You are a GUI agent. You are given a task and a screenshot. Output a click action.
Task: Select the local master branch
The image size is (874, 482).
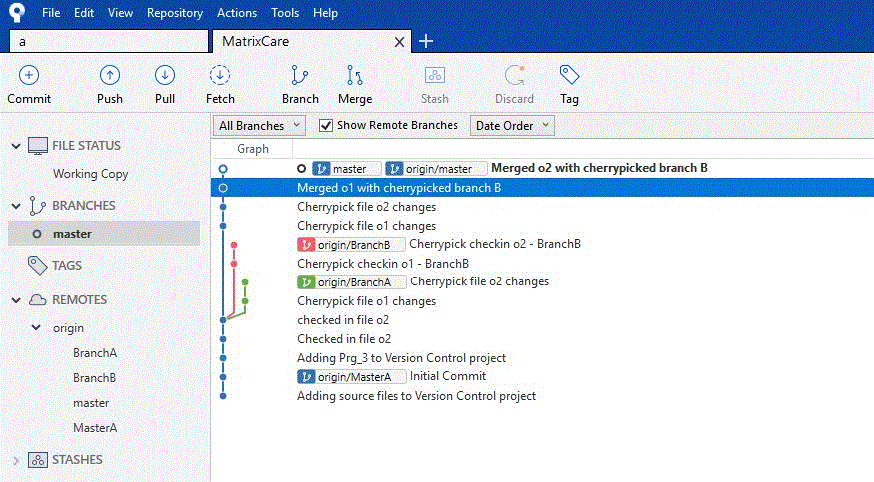104,233
